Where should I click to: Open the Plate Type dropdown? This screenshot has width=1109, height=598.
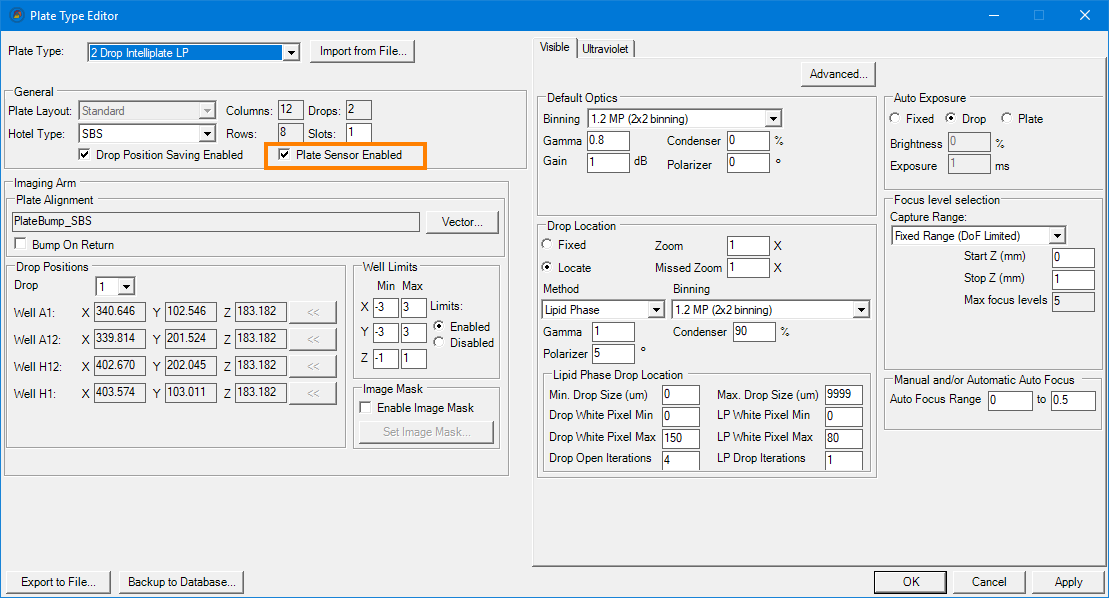[290, 52]
